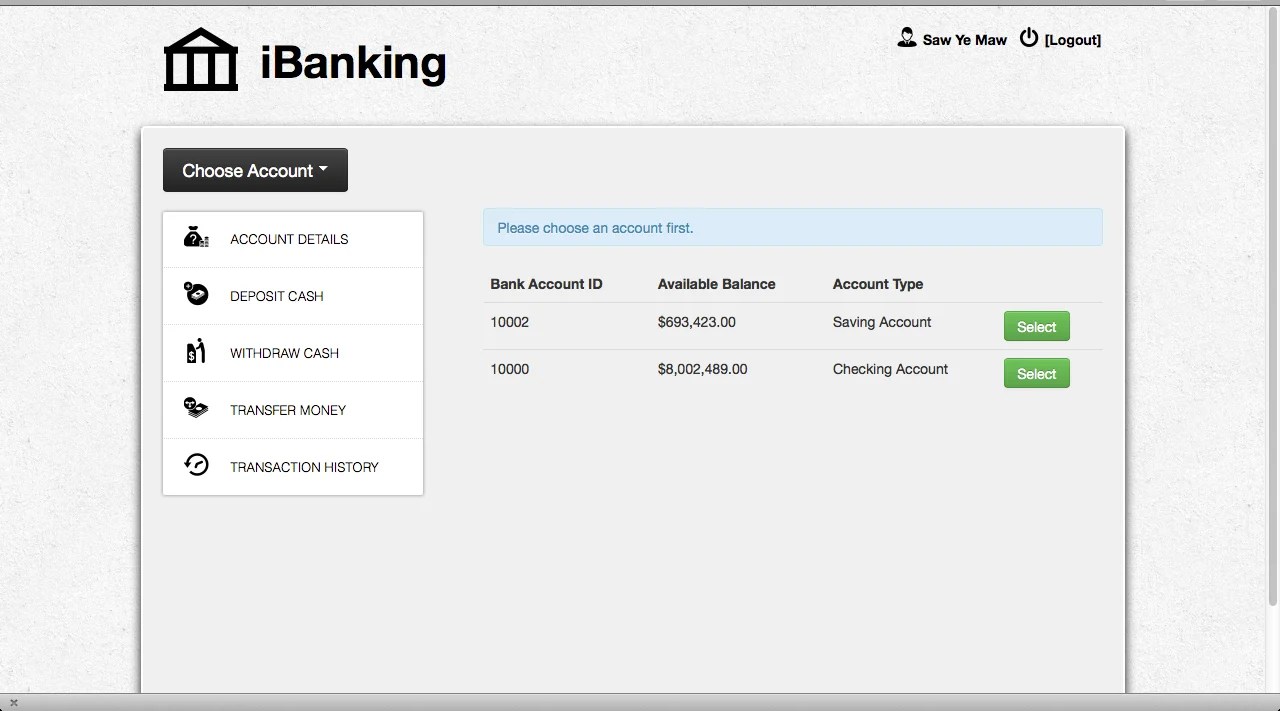Image resolution: width=1280 pixels, height=711 pixels.
Task: Click the Bank Account ID column header
Action: 546,284
